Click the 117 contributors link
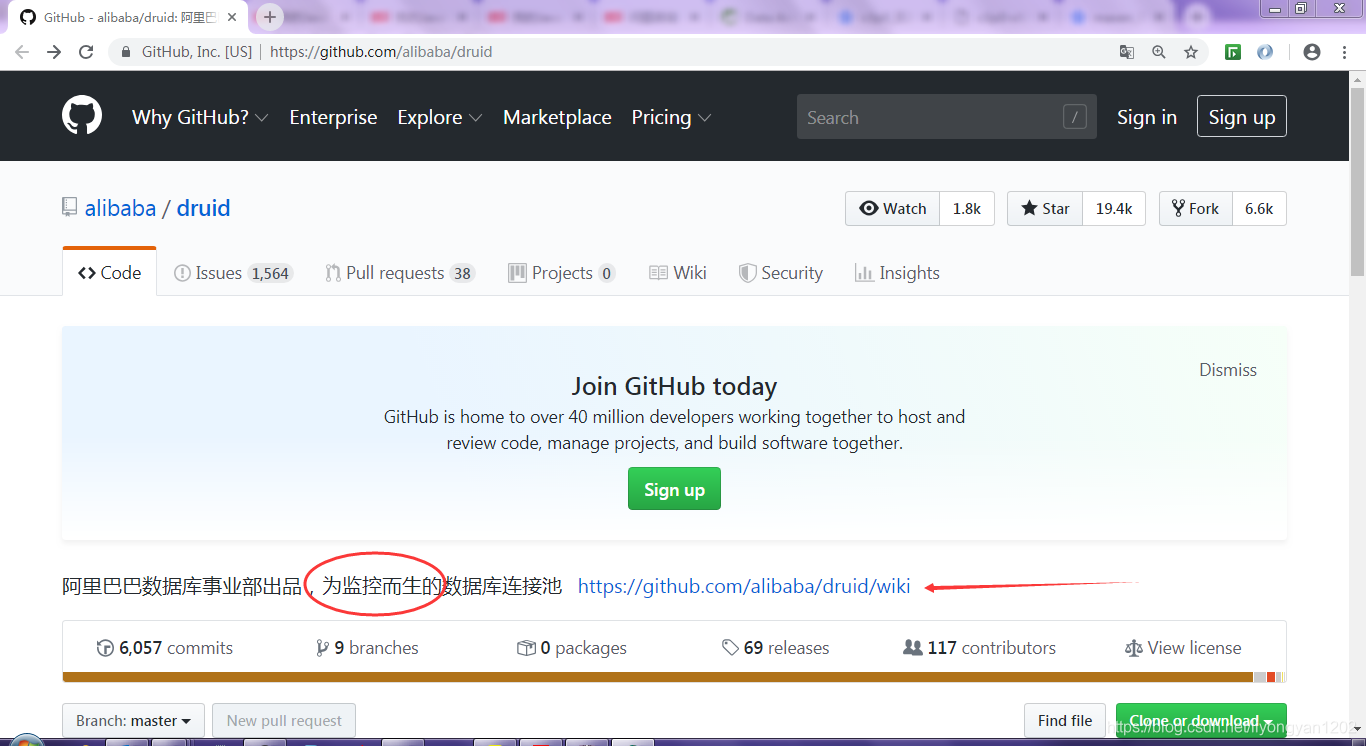 (x=980, y=648)
